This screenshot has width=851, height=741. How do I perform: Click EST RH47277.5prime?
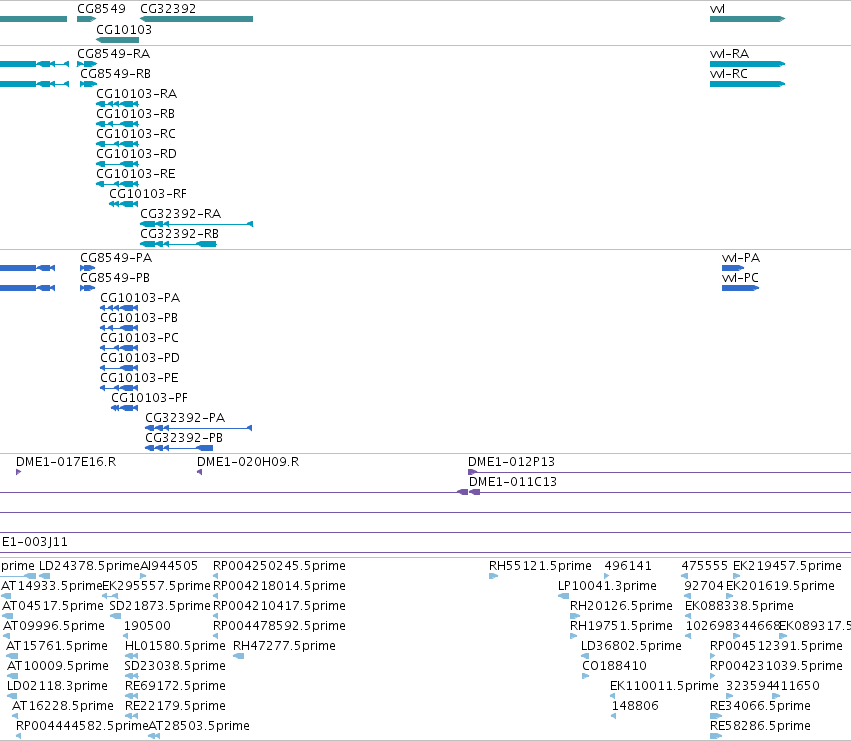tap(284, 647)
